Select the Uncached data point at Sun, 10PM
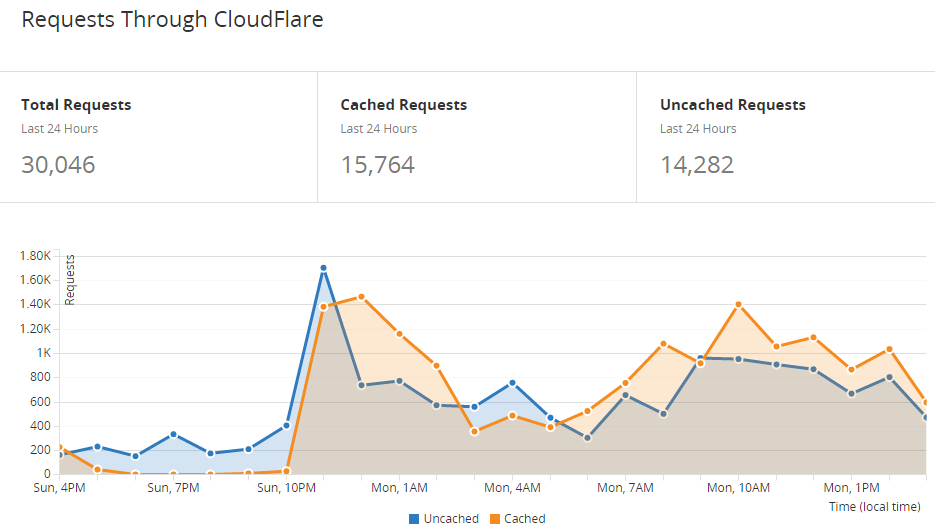This screenshot has width=935, height=531. (x=286, y=425)
